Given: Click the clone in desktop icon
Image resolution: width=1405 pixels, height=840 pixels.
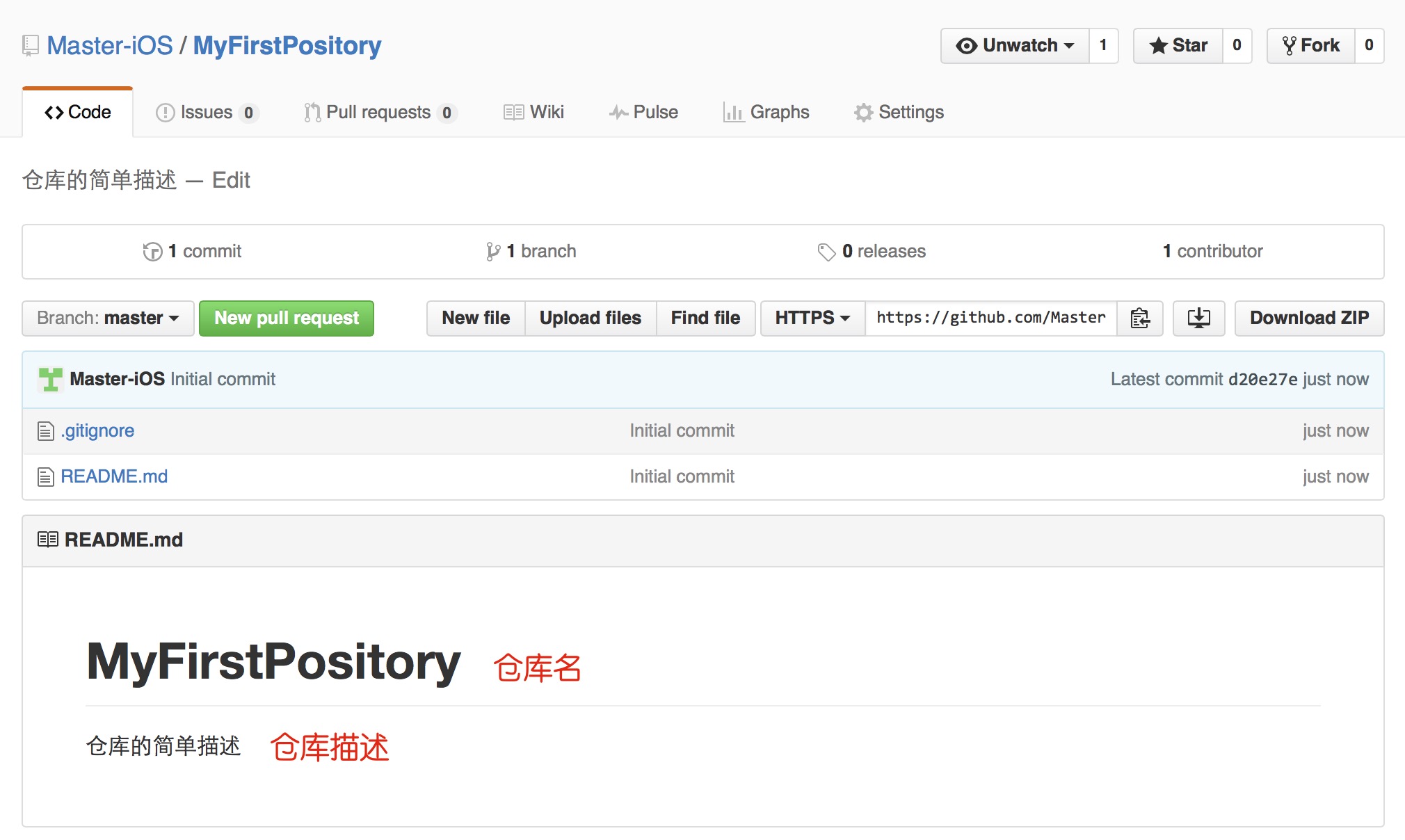Looking at the screenshot, I should [x=1199, y=318].
